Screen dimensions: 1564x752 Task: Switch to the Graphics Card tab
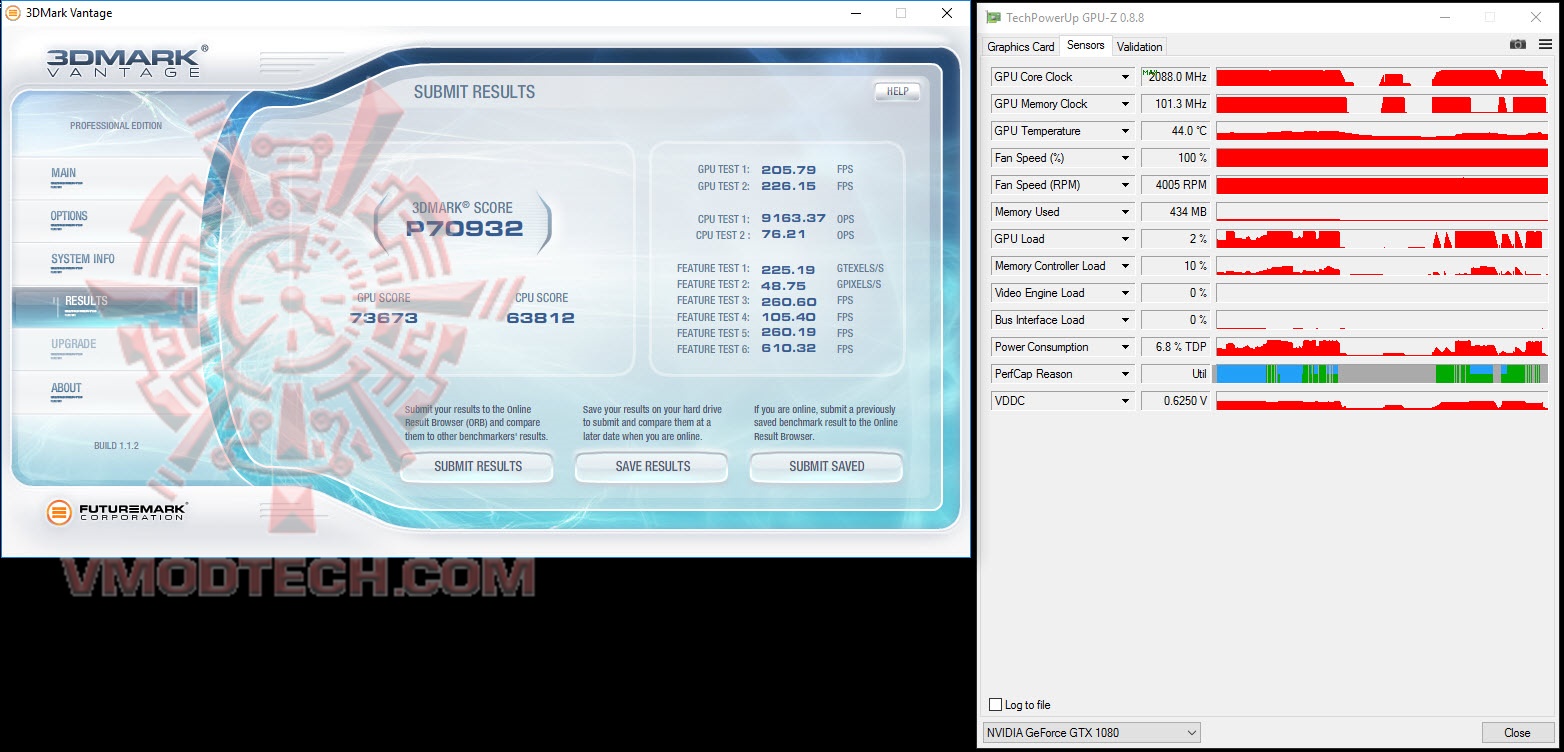[x=1021, y=47]
